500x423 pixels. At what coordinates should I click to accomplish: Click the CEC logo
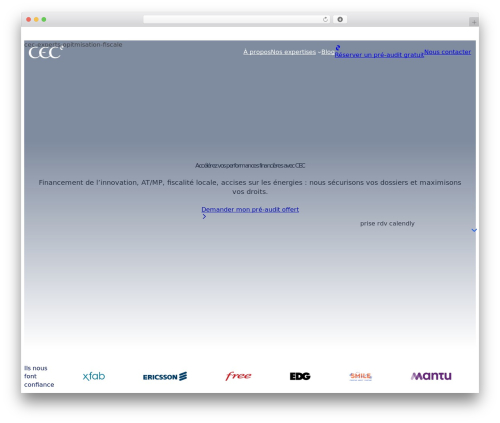tap(46, 53)
